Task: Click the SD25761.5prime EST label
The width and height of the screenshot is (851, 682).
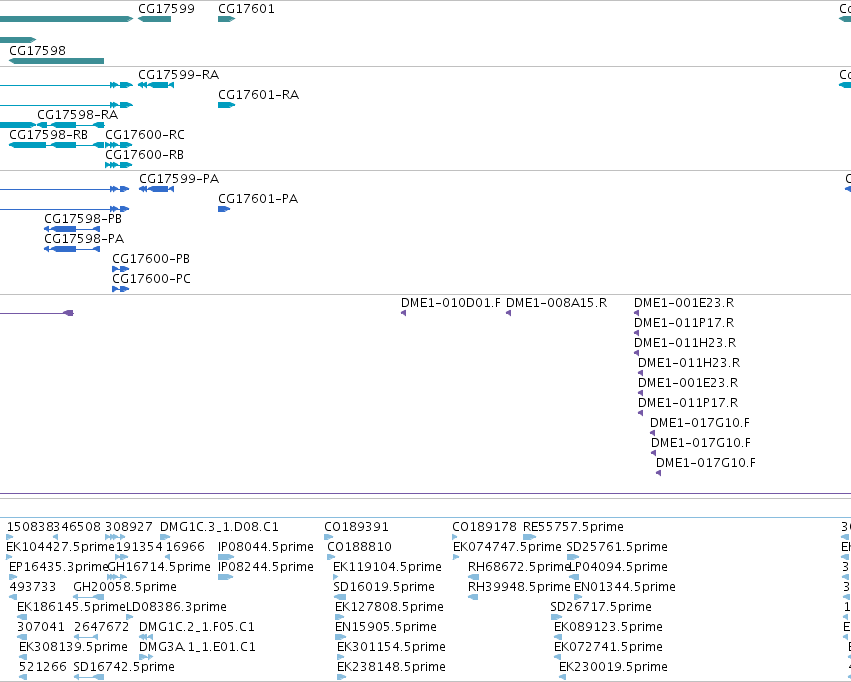Action: [x=617, y=547]
